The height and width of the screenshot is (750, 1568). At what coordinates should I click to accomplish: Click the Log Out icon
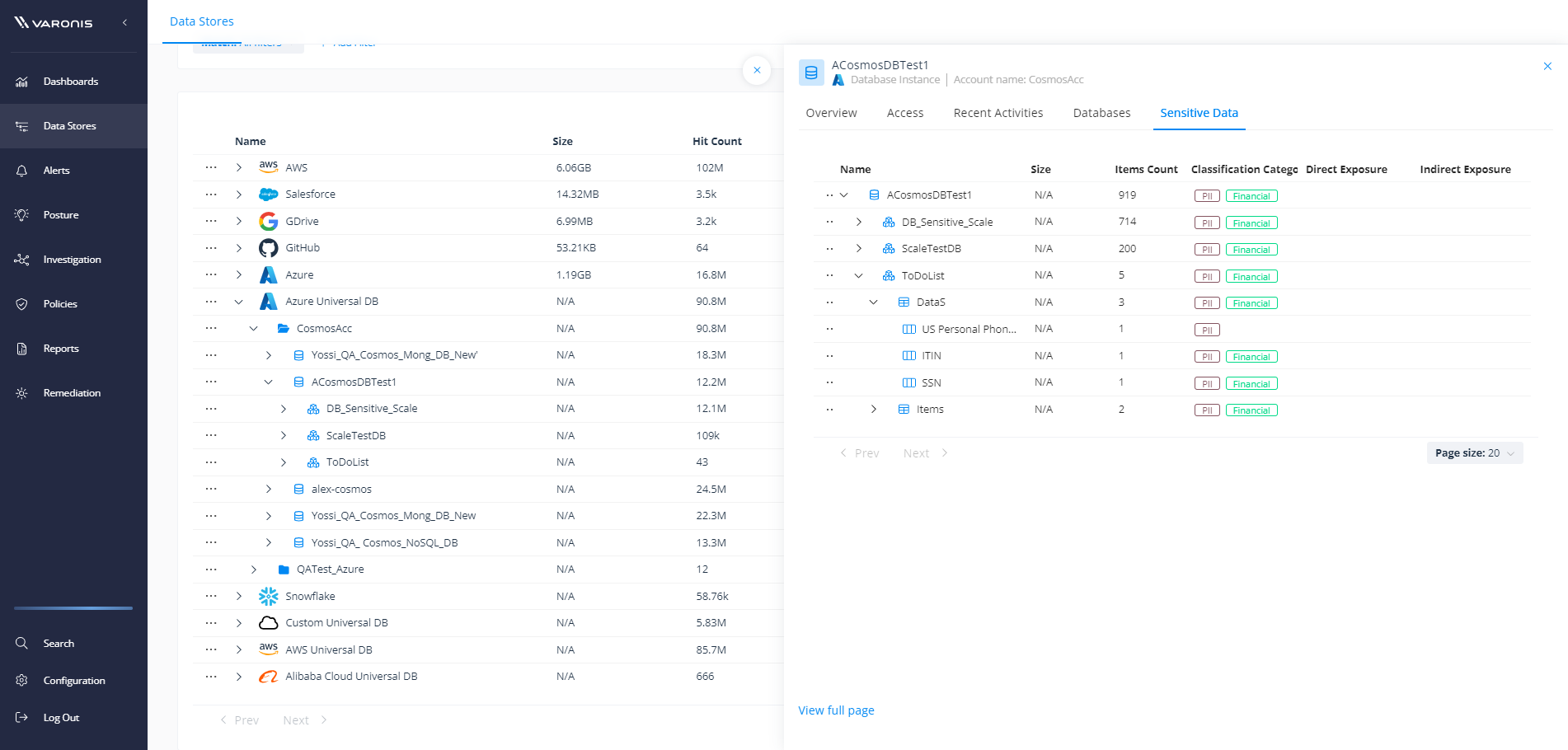coord(22,717)
